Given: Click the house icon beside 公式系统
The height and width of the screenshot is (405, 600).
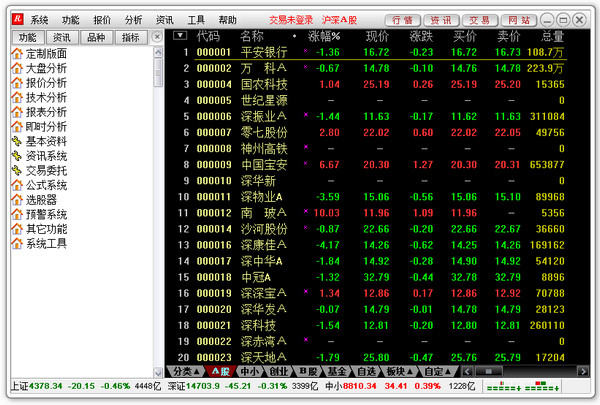Looking at the screenshot, I should coord(17,185).
